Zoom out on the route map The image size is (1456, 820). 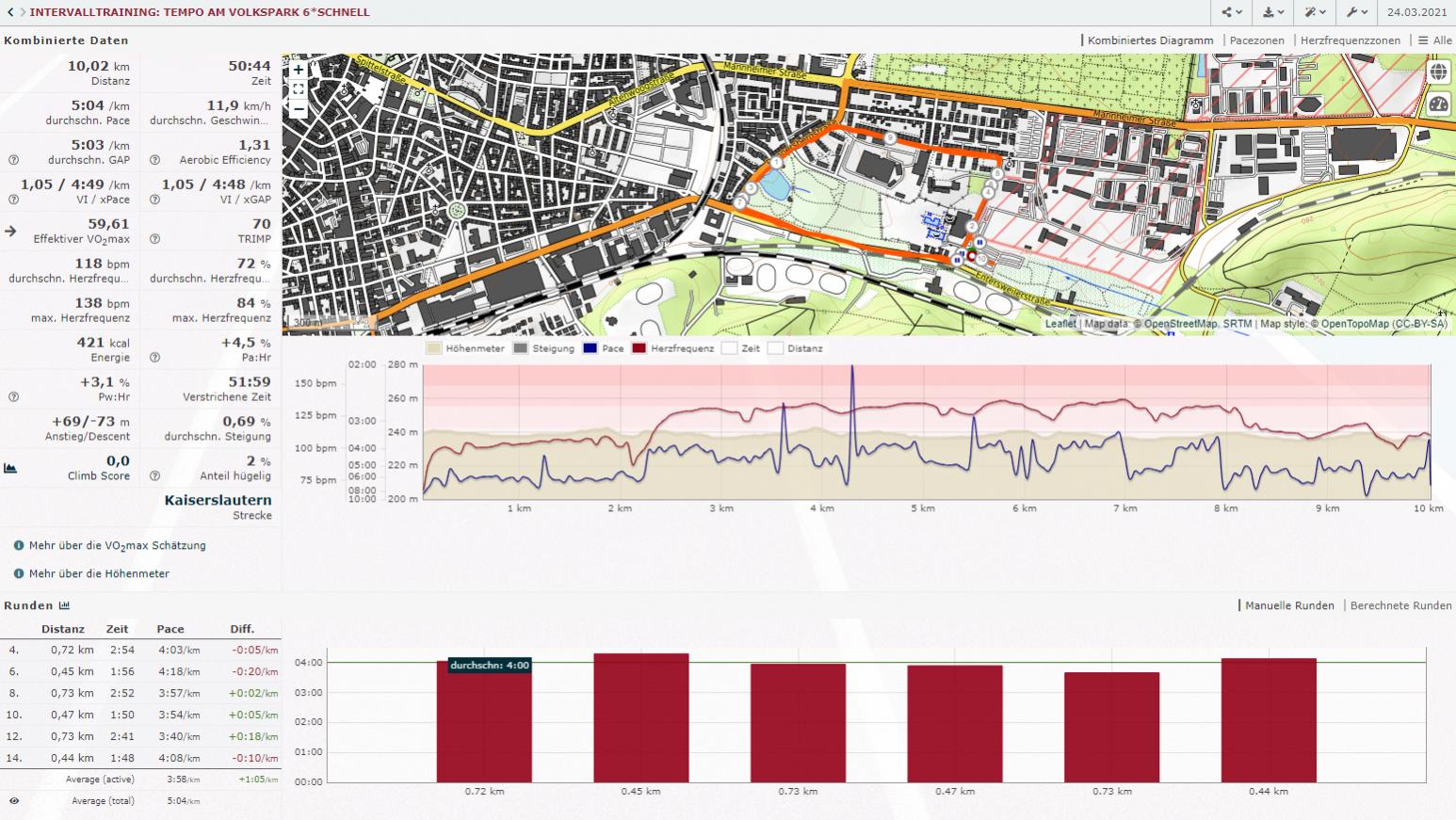298,108
